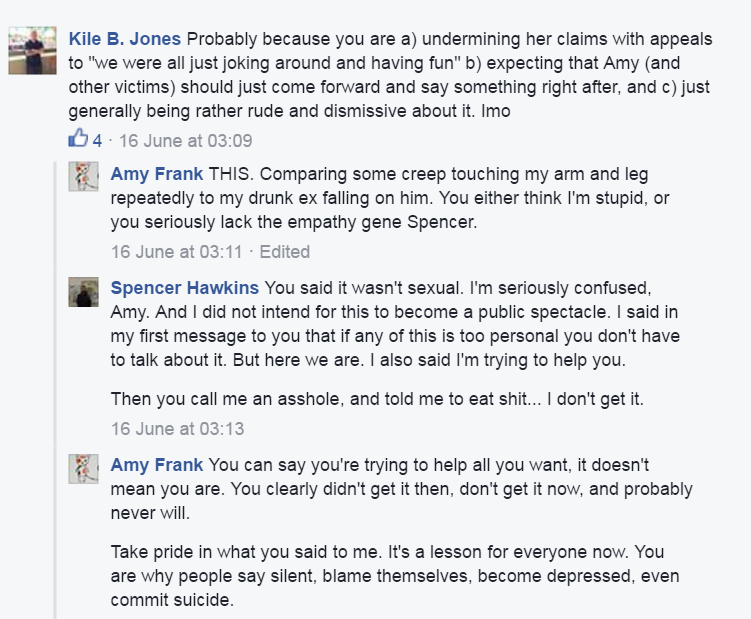Screen dimensions: 751x619
Task: Open the 16 June at 03:13 timestamp
Action: coord(178,429)
